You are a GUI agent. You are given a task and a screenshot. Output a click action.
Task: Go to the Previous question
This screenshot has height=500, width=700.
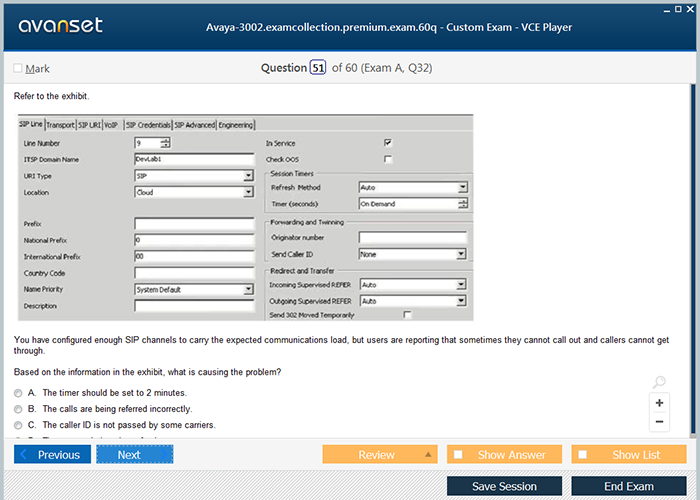tap(52, 454)
